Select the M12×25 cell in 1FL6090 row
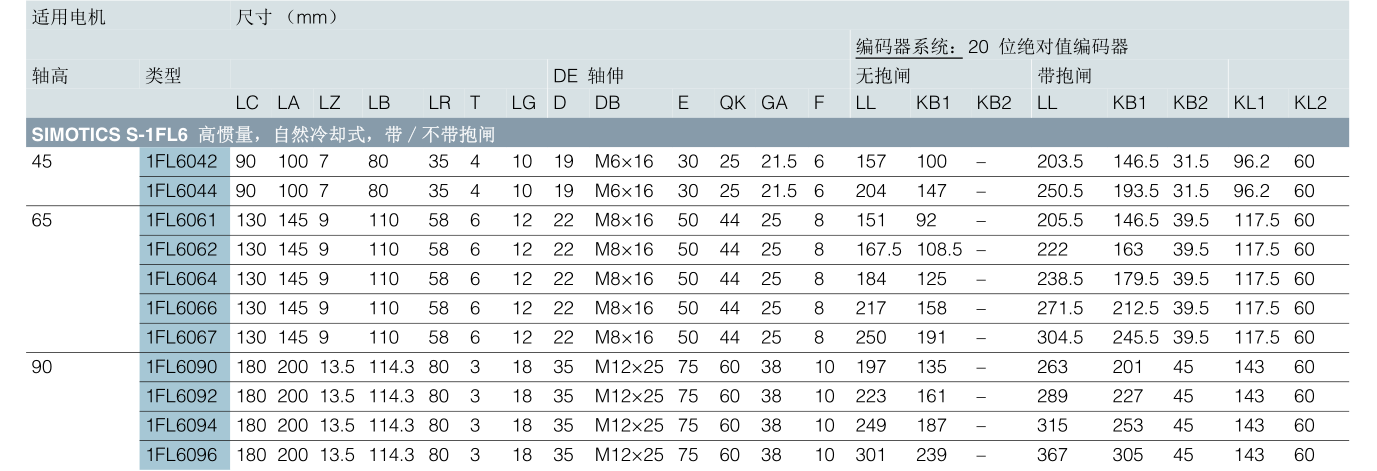The width and height of the screenshot is (1377, 471). (629, 367)
